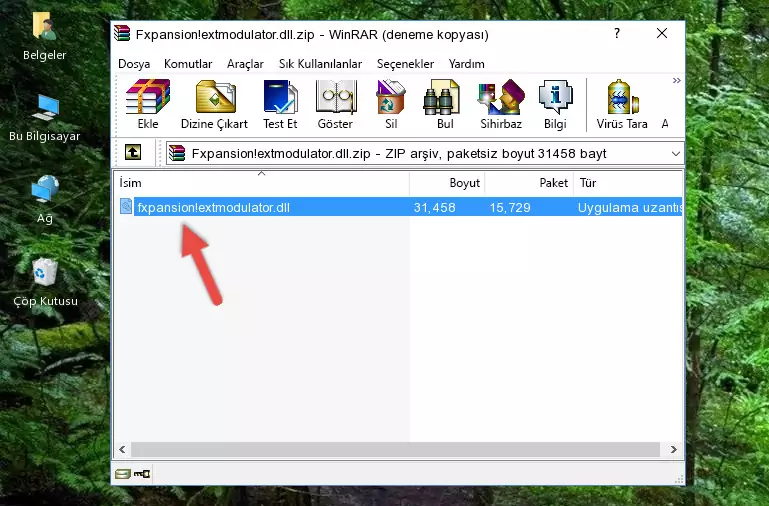
Task: Click Dizine Çıkart extract toolbar icon
Action: point(215,97)
